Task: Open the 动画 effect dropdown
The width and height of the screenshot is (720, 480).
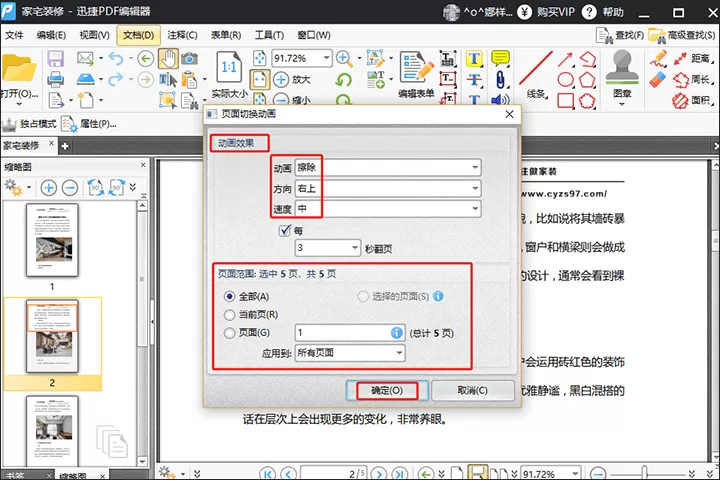Action: [x=388, y=168]
